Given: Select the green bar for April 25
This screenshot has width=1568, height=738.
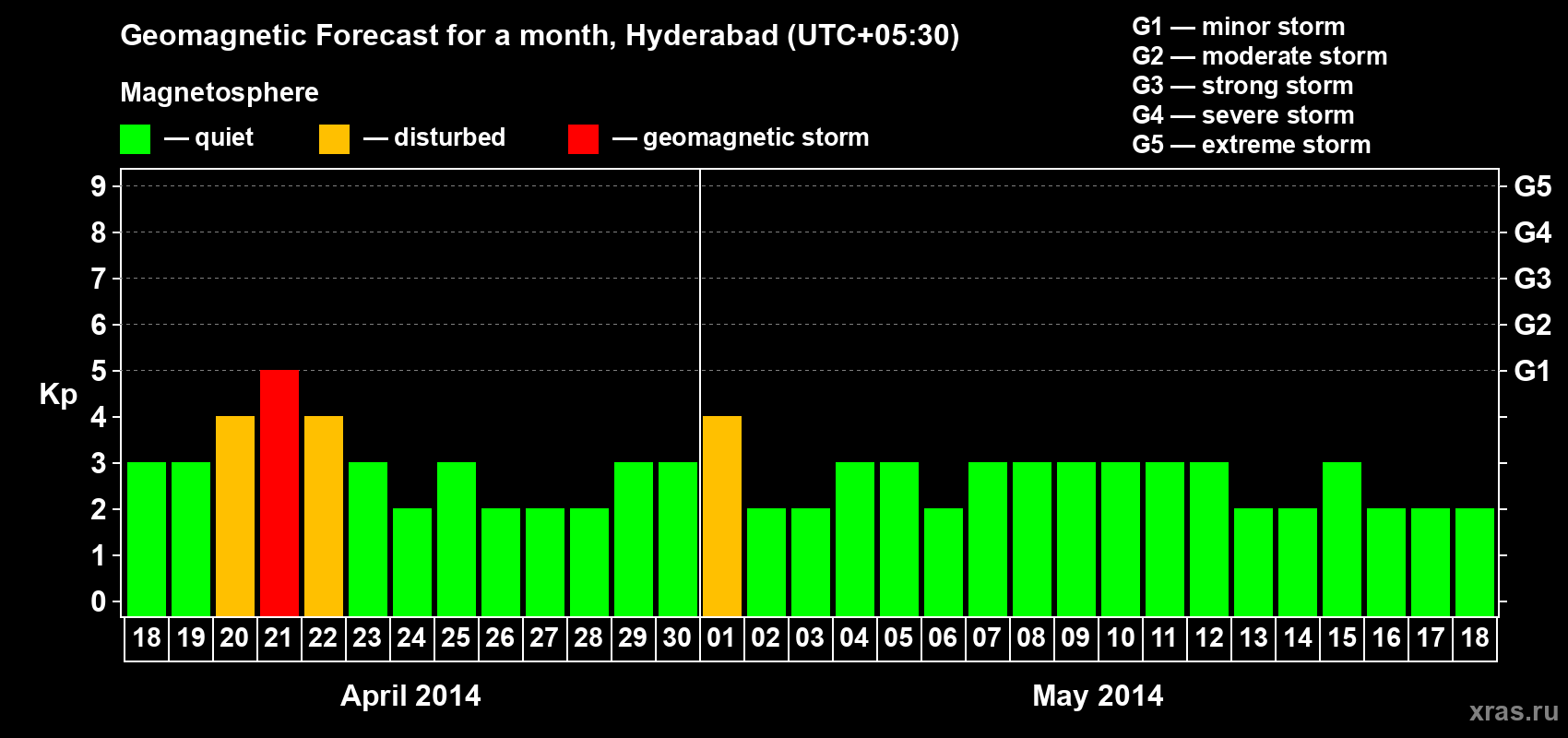Looking at the screenshot, I should tap(457, 539).
